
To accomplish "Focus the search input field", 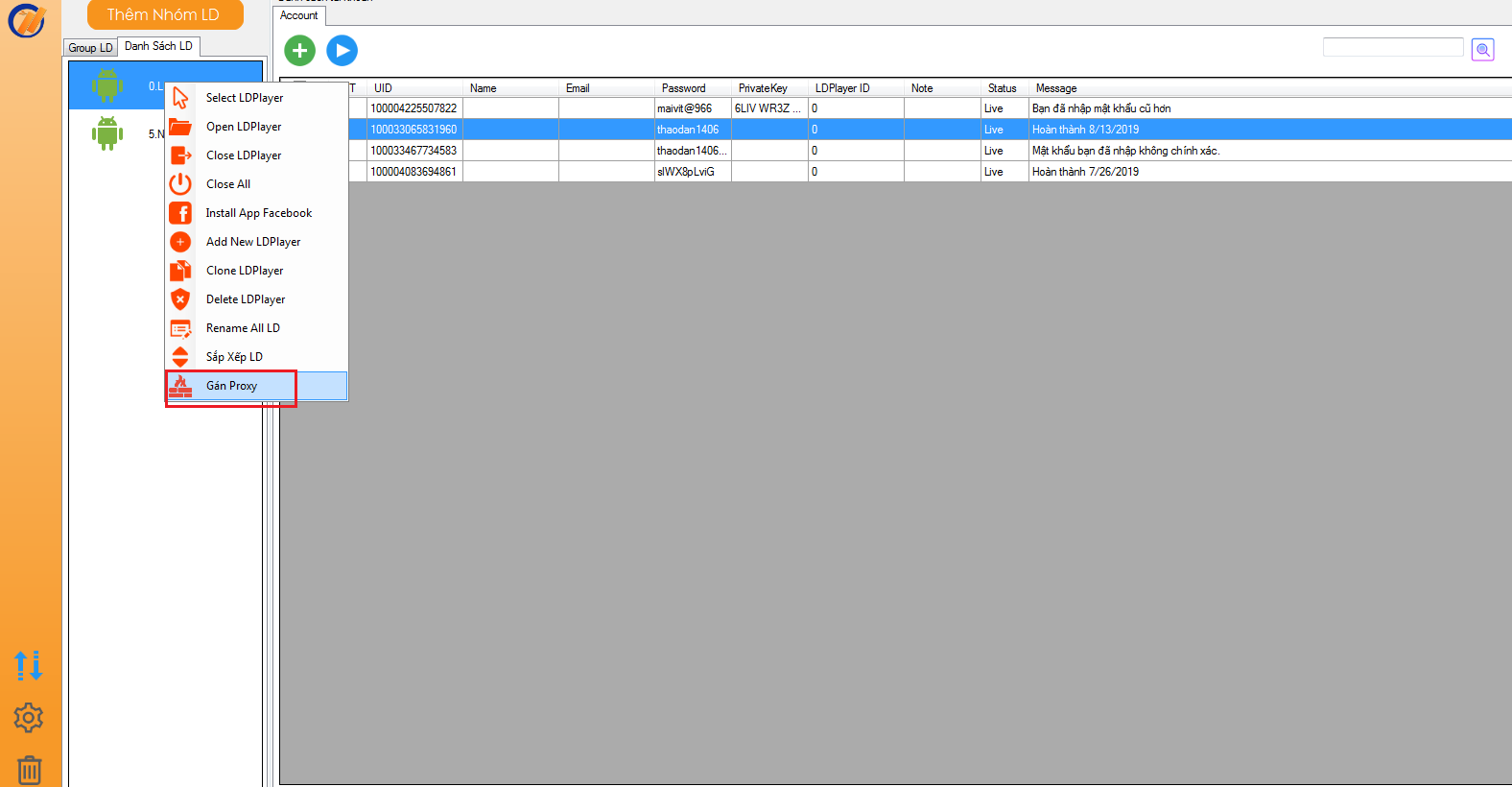I will 1393,47.
